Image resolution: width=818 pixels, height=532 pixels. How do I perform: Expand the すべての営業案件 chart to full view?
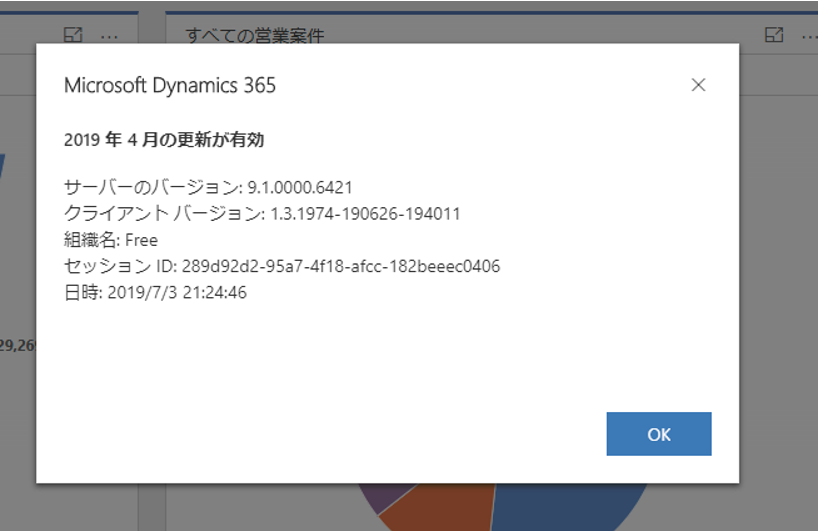tap(774, 35)
